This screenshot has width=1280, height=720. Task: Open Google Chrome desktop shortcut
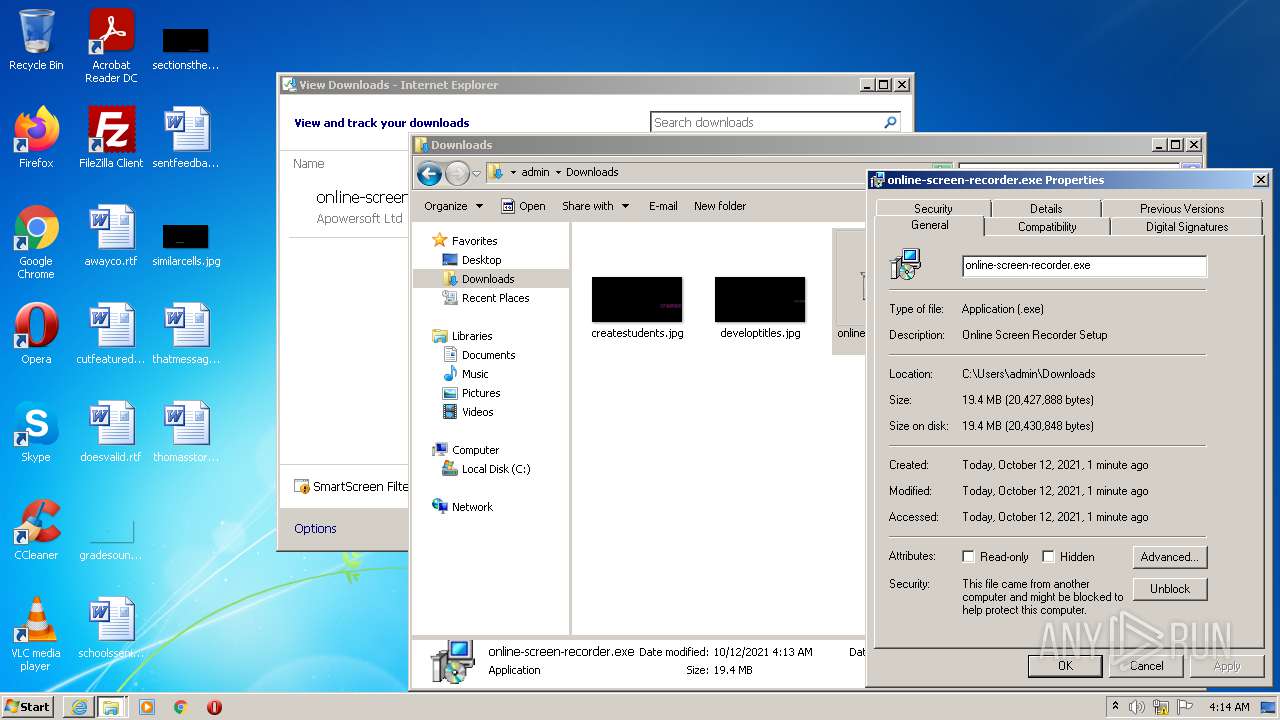point(36,242)
